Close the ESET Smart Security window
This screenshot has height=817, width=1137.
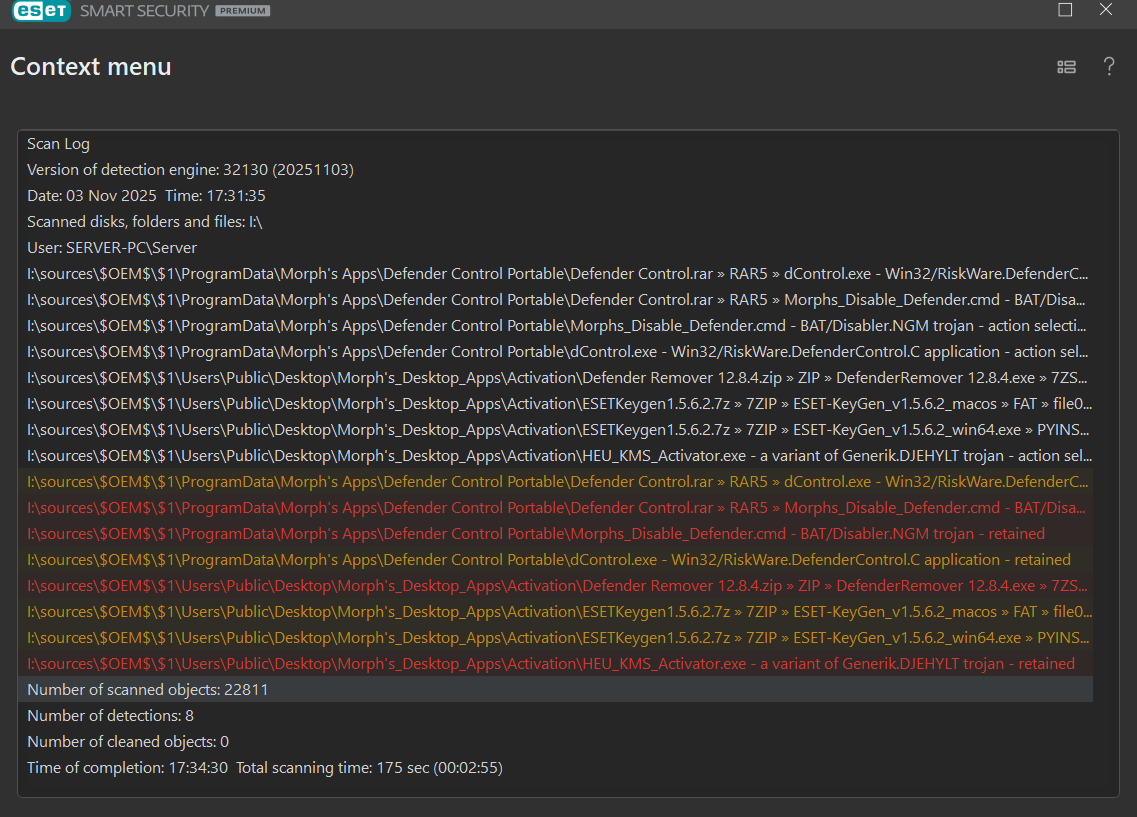[1105, 10]
